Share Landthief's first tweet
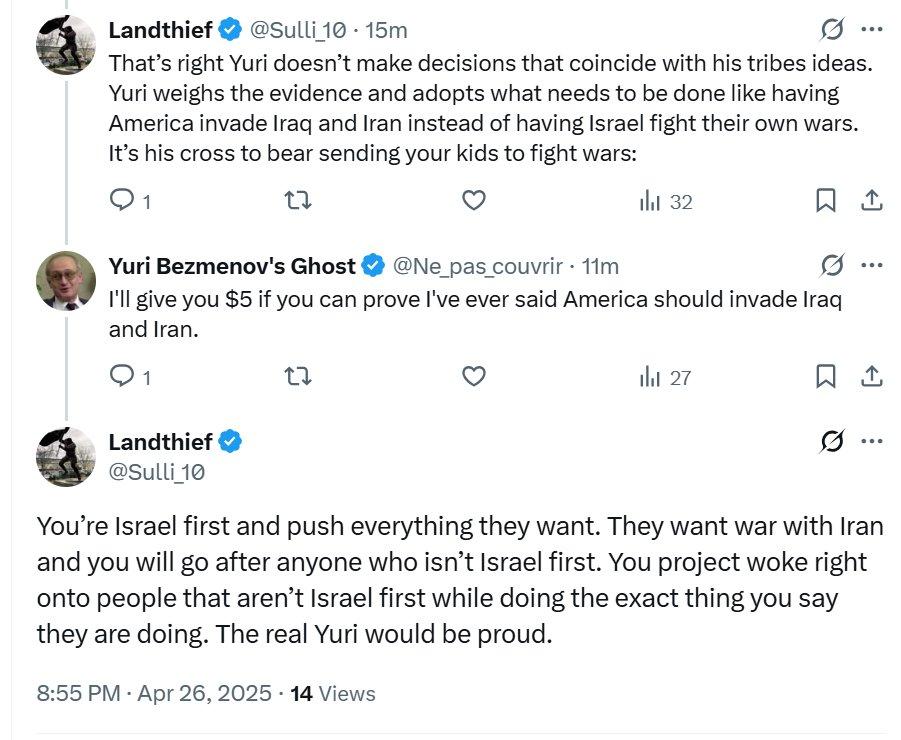This screenshot has height=740, width=901. pos(871,201)
